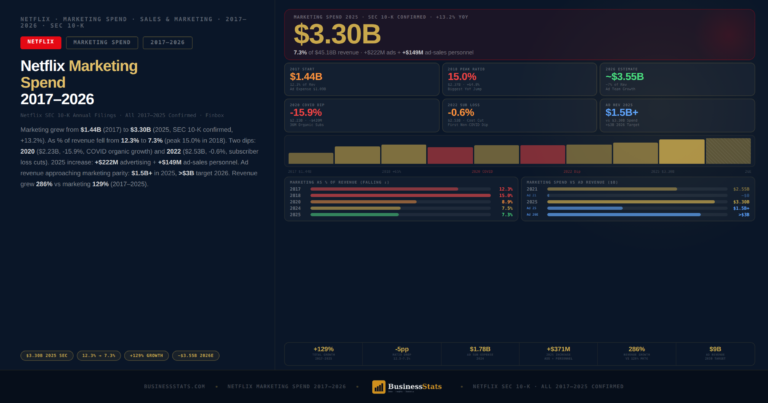Click the red 2020 COVID bar in chart
Viewport: 768px width, 403px height.
tap(450, 155)
